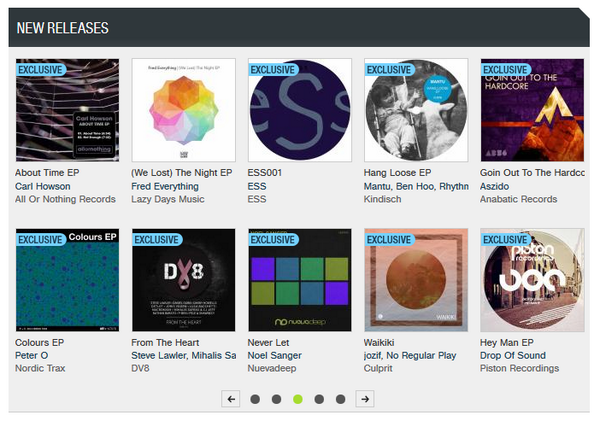Open artist Fred Everything
The width and height of the screenshot is (600, 421).
(165, 186)
